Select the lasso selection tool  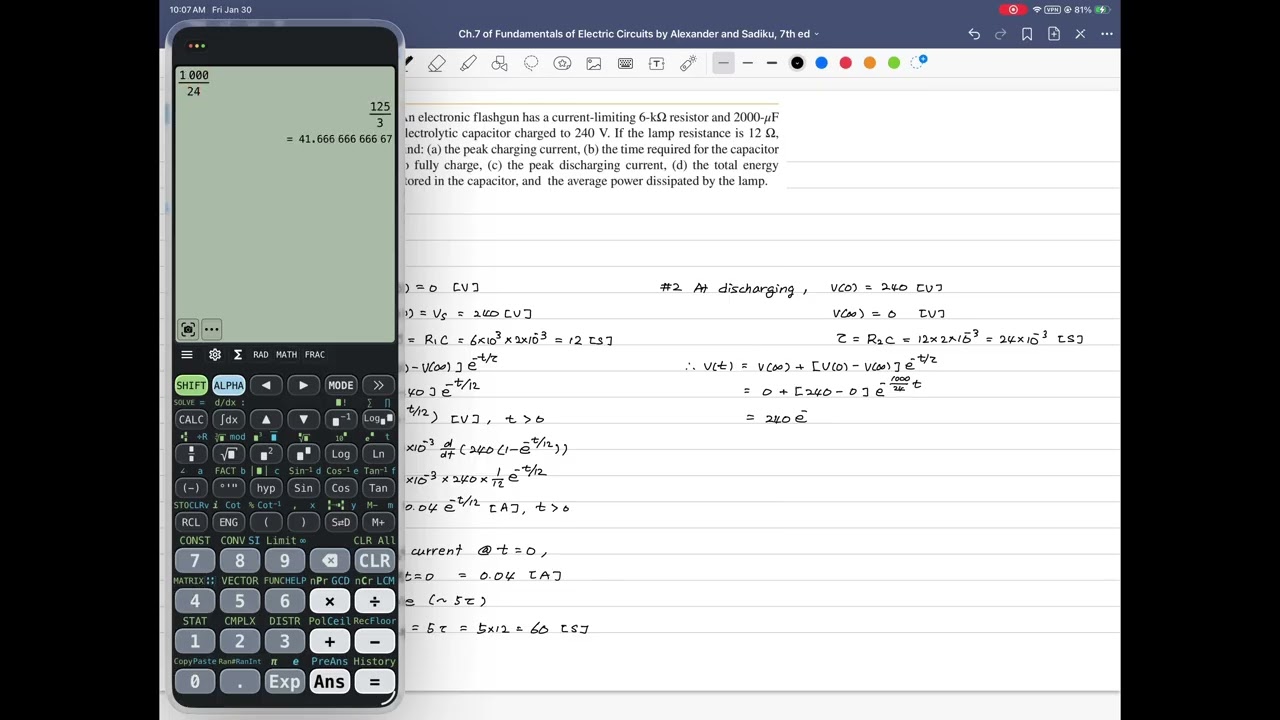tap(531, 63)
